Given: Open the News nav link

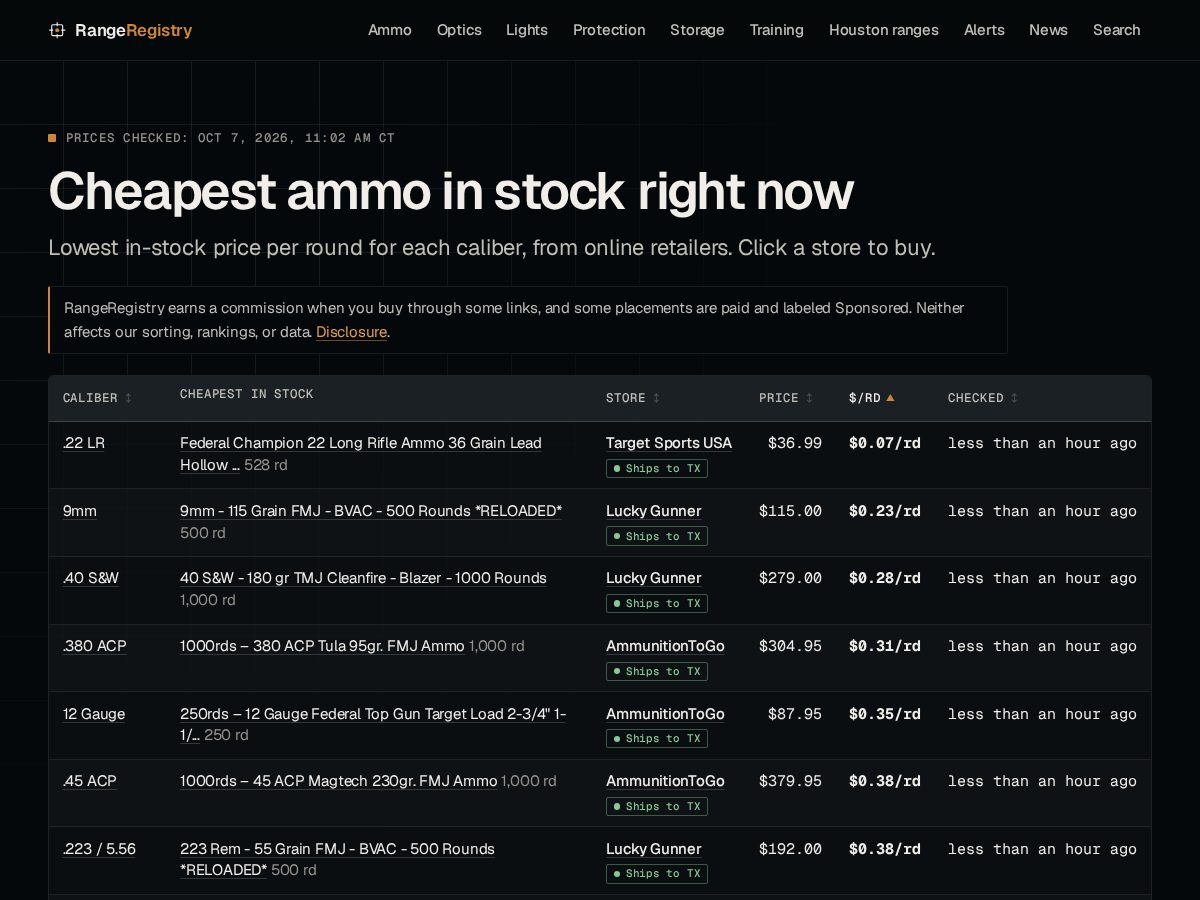Looking at the screenshot, I should [x=1048, y=30].
